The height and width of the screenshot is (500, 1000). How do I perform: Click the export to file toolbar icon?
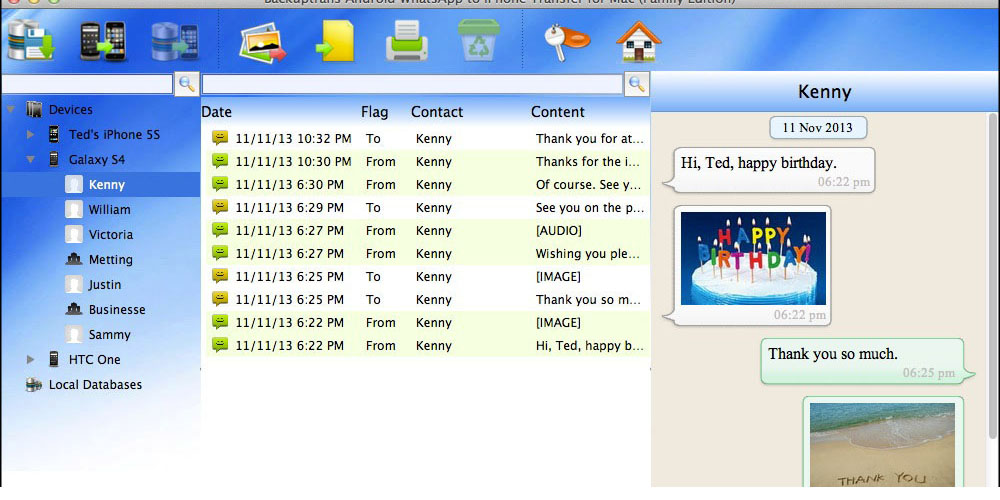coord(335,40)
